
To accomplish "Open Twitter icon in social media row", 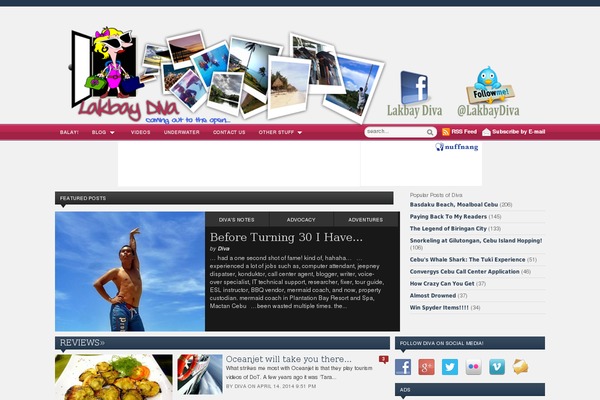I will [450, 367].
